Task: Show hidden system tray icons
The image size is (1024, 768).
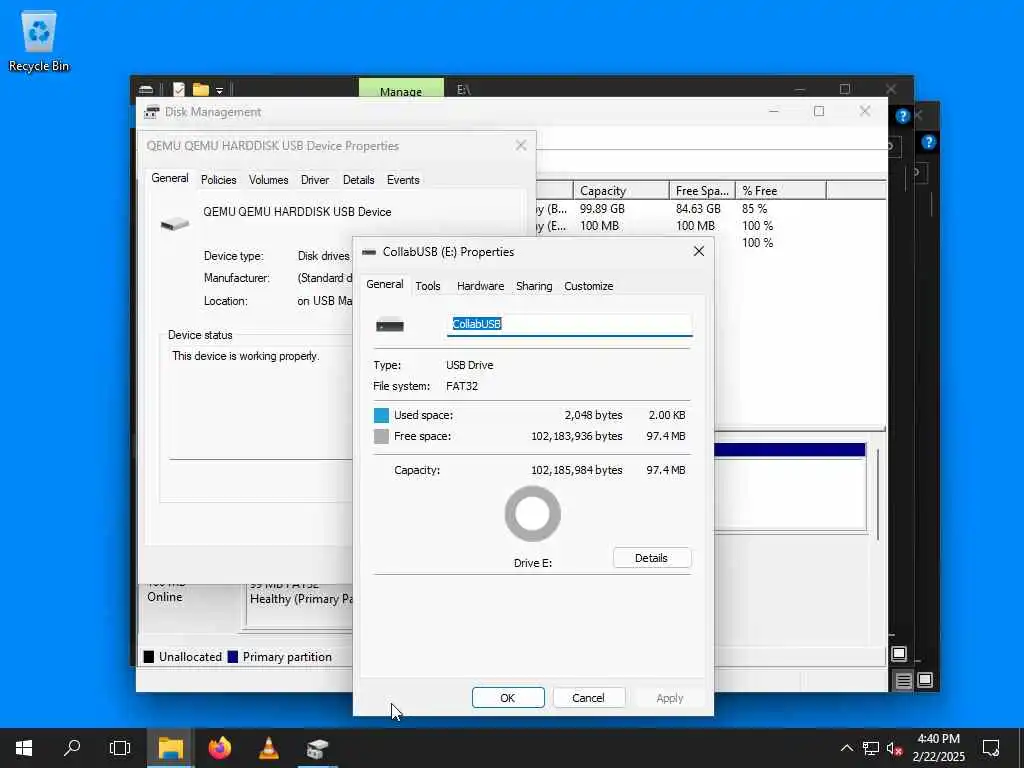Action: 846,748
